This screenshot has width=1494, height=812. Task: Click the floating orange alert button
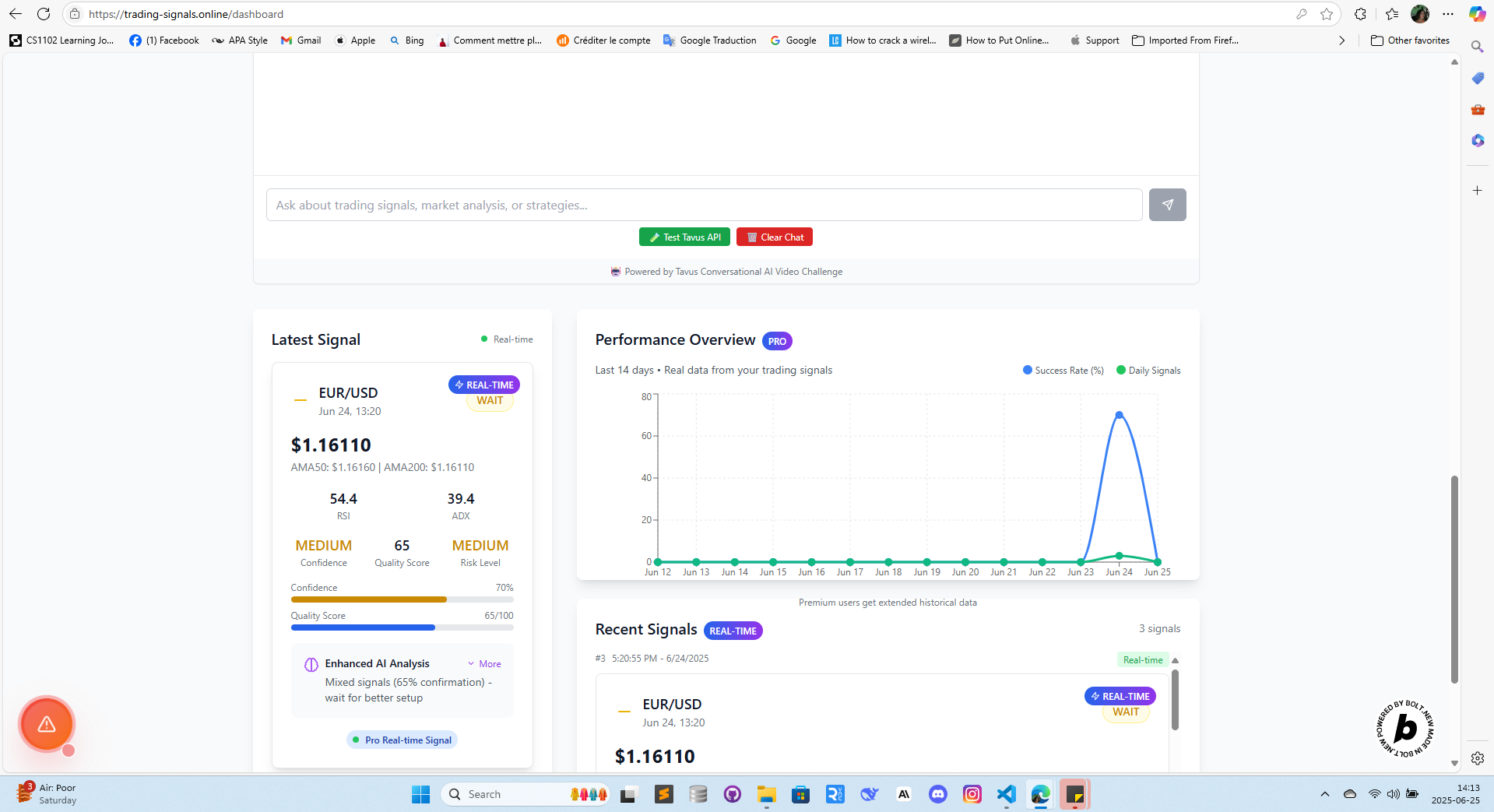pos(47,724)
